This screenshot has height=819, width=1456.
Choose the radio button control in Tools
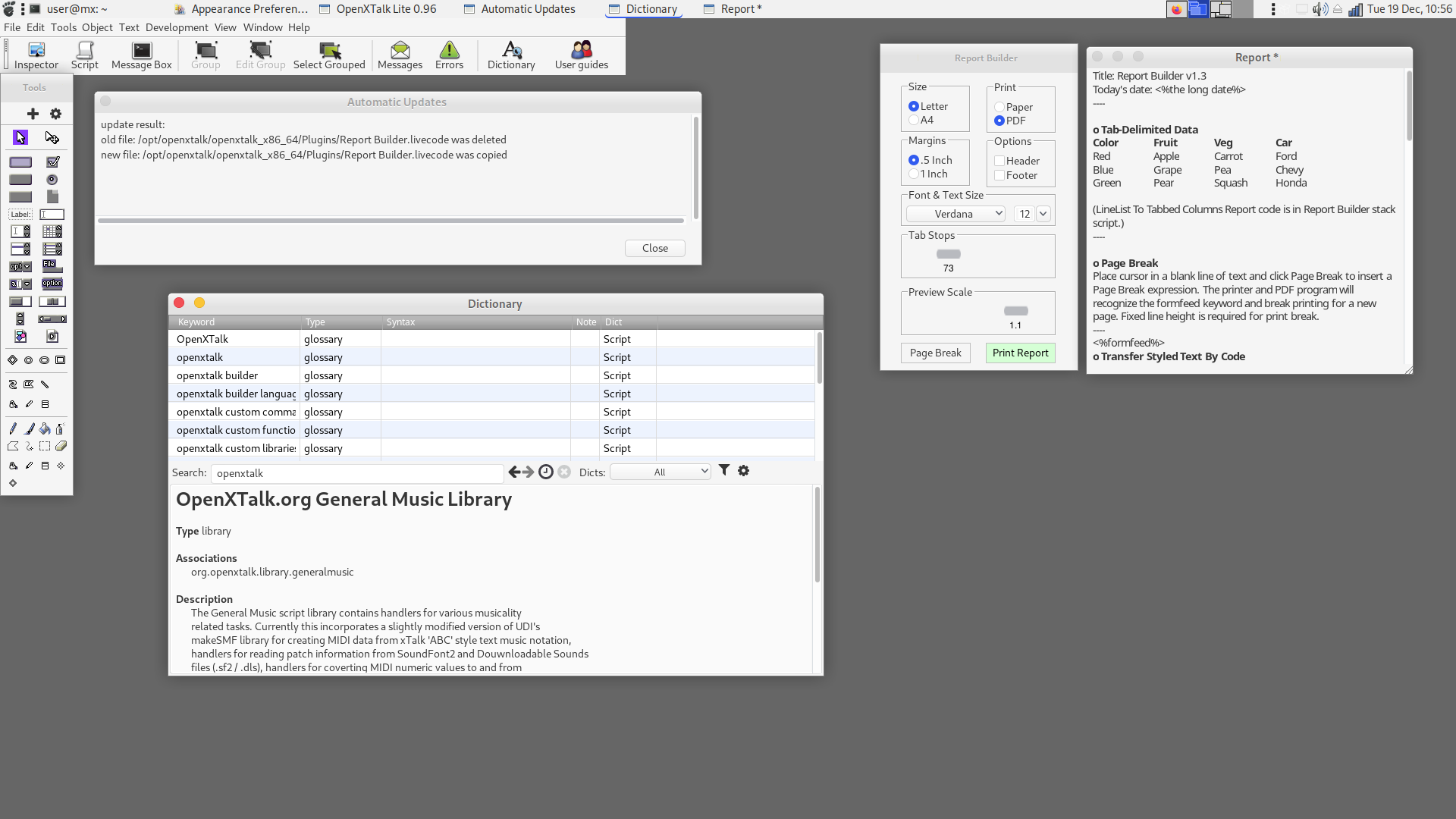tap(52, 180)
